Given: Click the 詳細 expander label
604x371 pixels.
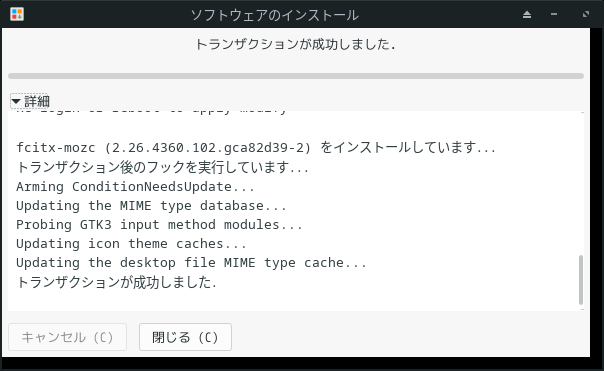Looking at the screenshot, I should pos(37,101).
